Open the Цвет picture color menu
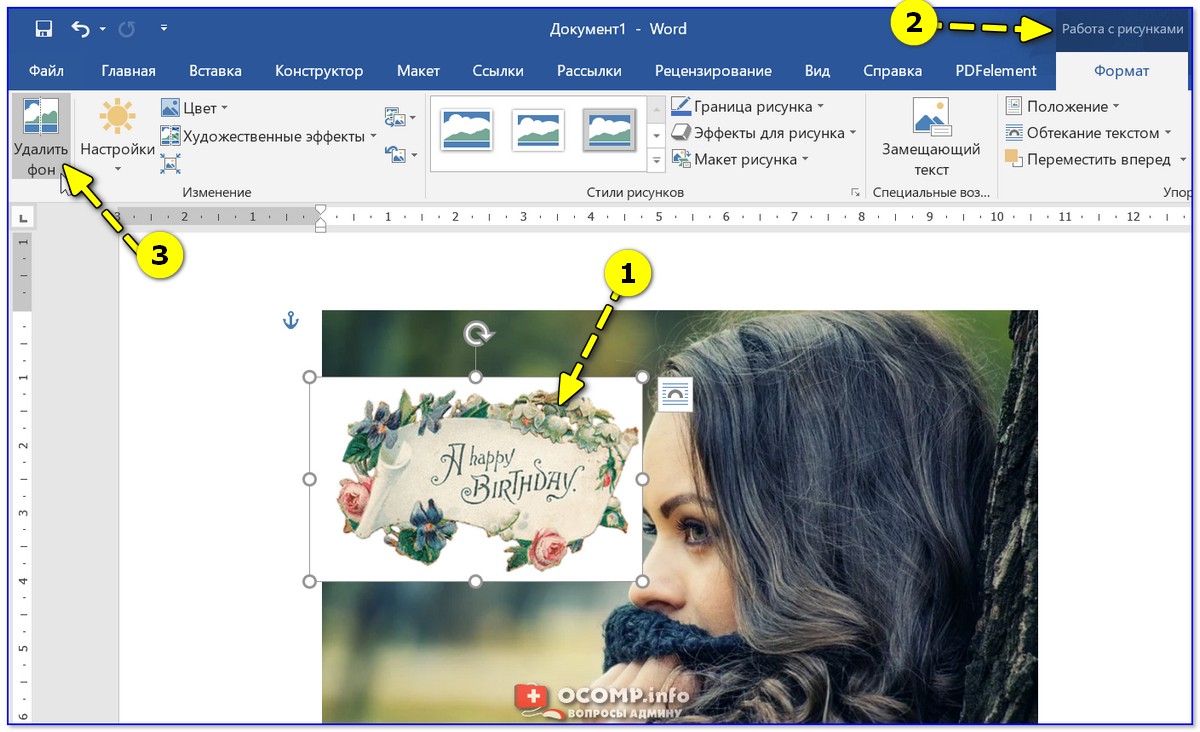Image resolution: width=1200 pixels, height=732 pixels. (x=194, y=107)
